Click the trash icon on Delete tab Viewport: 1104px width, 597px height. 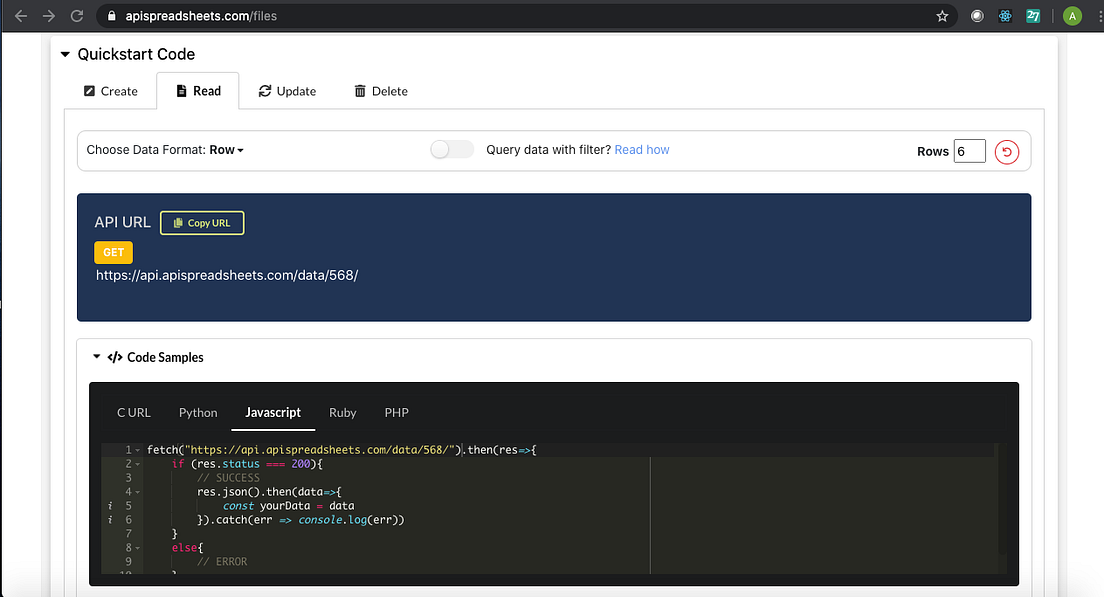[360, 91]
